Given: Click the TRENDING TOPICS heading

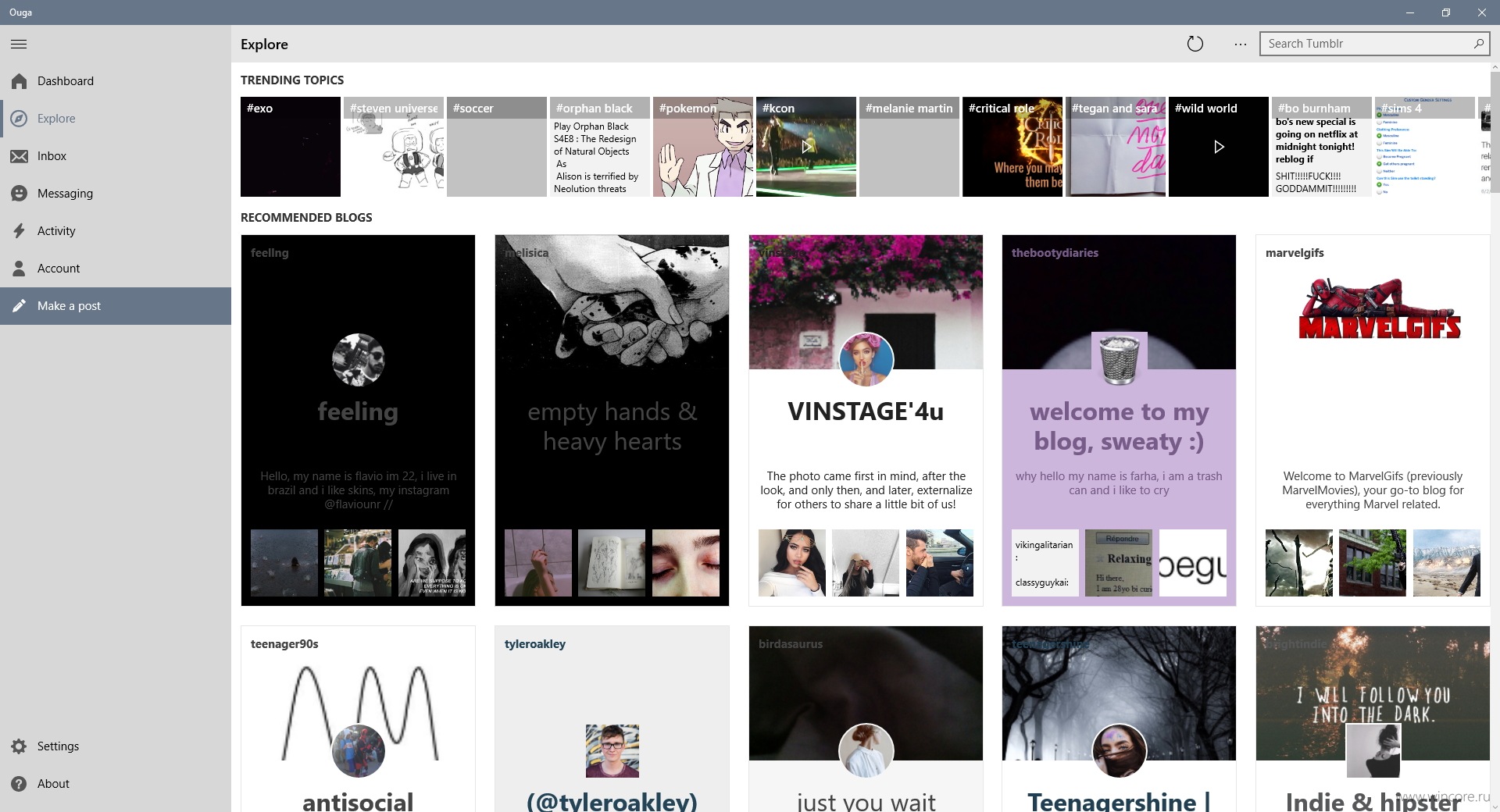Looking at the screenshot, I should click(292, 80).
